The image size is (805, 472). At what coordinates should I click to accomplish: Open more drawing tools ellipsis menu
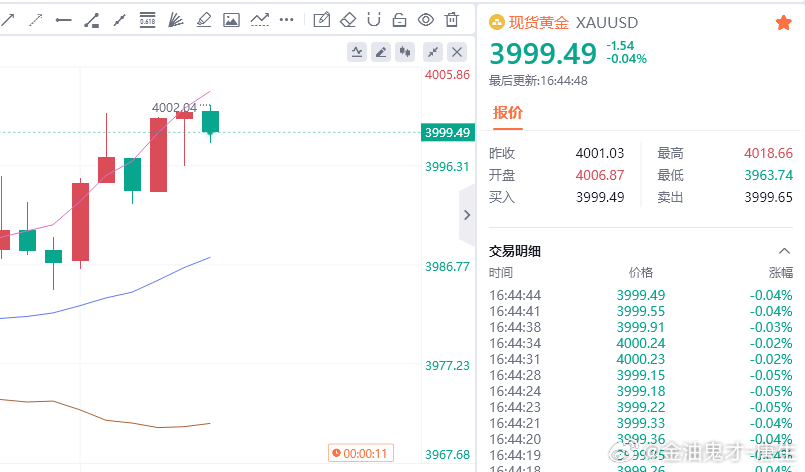[286, 20]
